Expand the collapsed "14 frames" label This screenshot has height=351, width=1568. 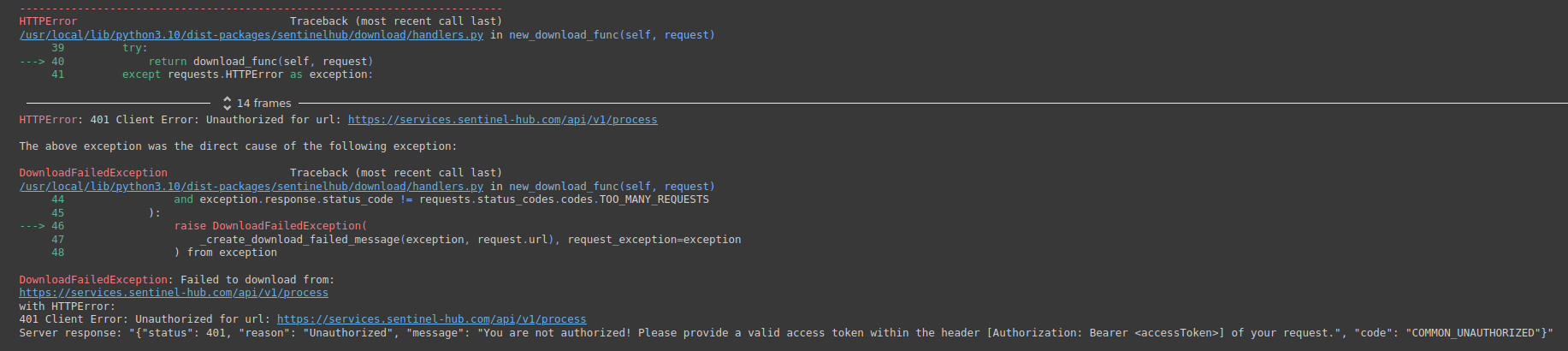[264, 104]
